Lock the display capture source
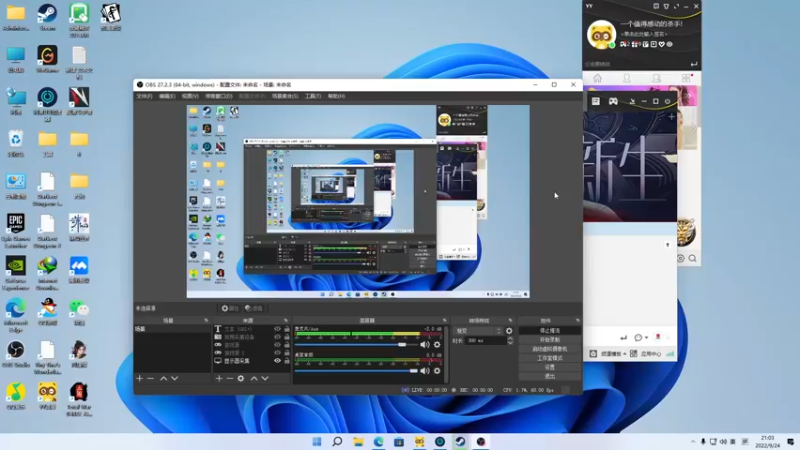Image resolution: width=800 pixels, height=450 pixels. (287, 361)
